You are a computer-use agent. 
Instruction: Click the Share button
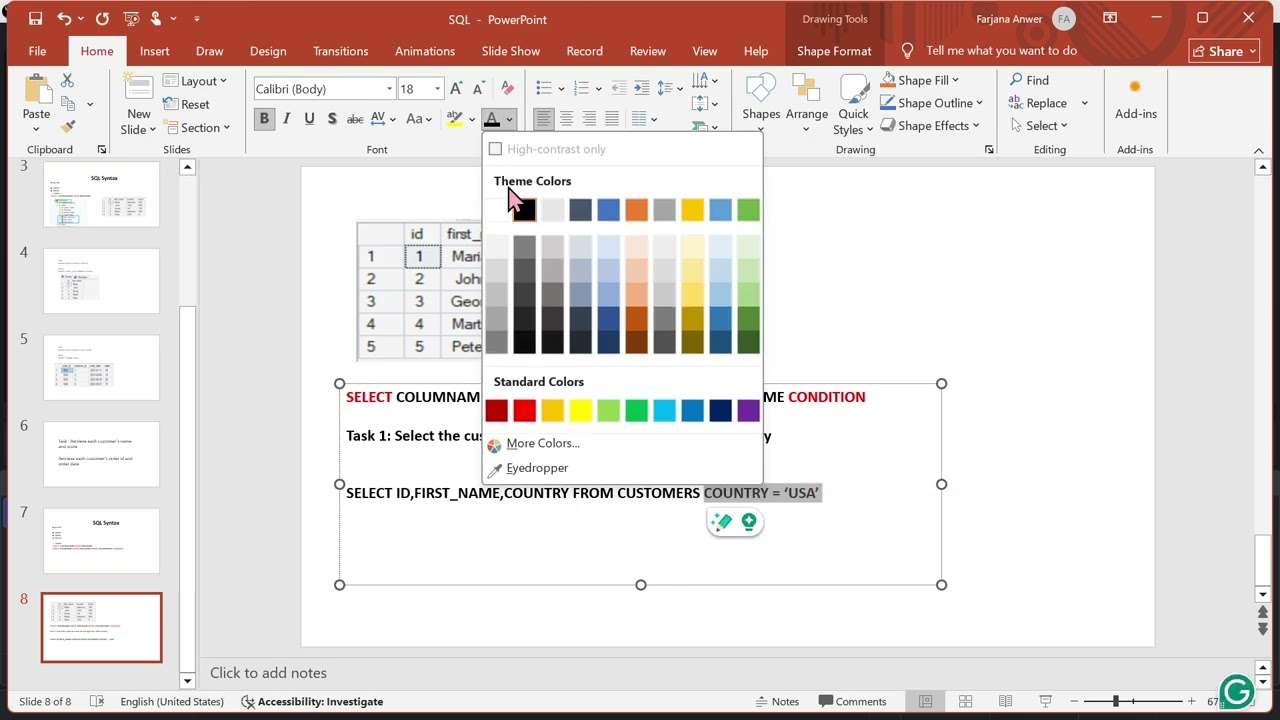coord(1225,51)
